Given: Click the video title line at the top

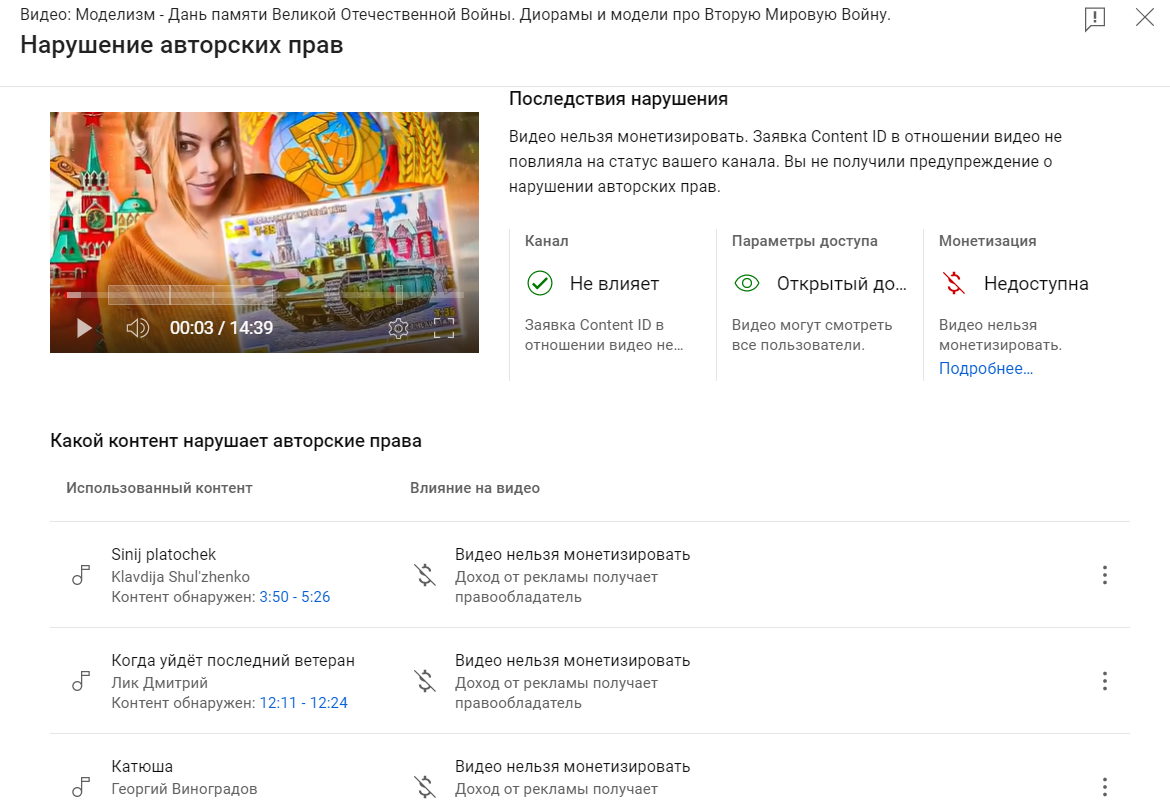Looking at the screenshot, I should point(455,14).
